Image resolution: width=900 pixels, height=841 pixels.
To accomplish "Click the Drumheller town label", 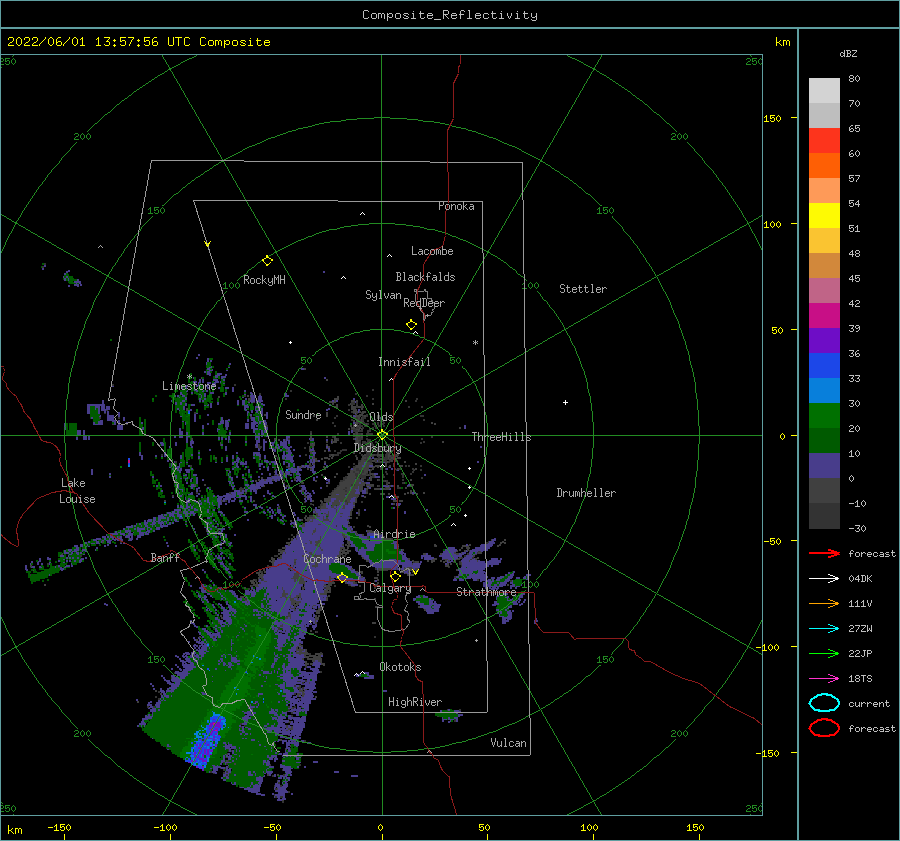I will pyautogui.click(x=586, y=493).
